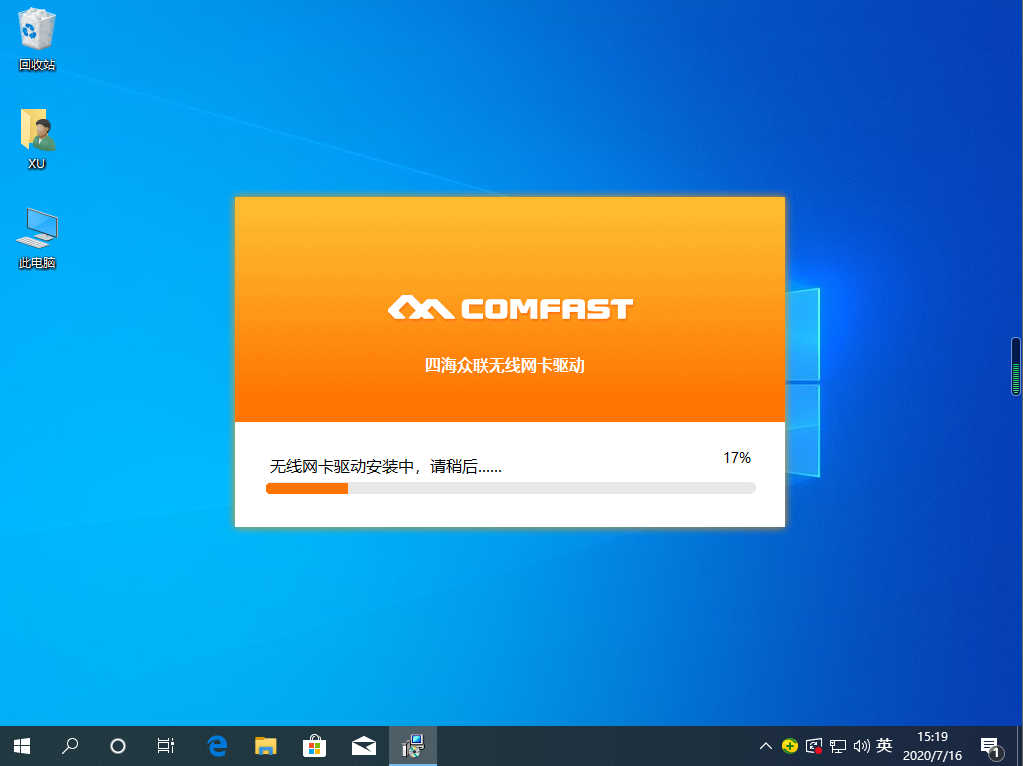Click tray icon with red dot
This screenshot has height=766, width=1023.
814,746
